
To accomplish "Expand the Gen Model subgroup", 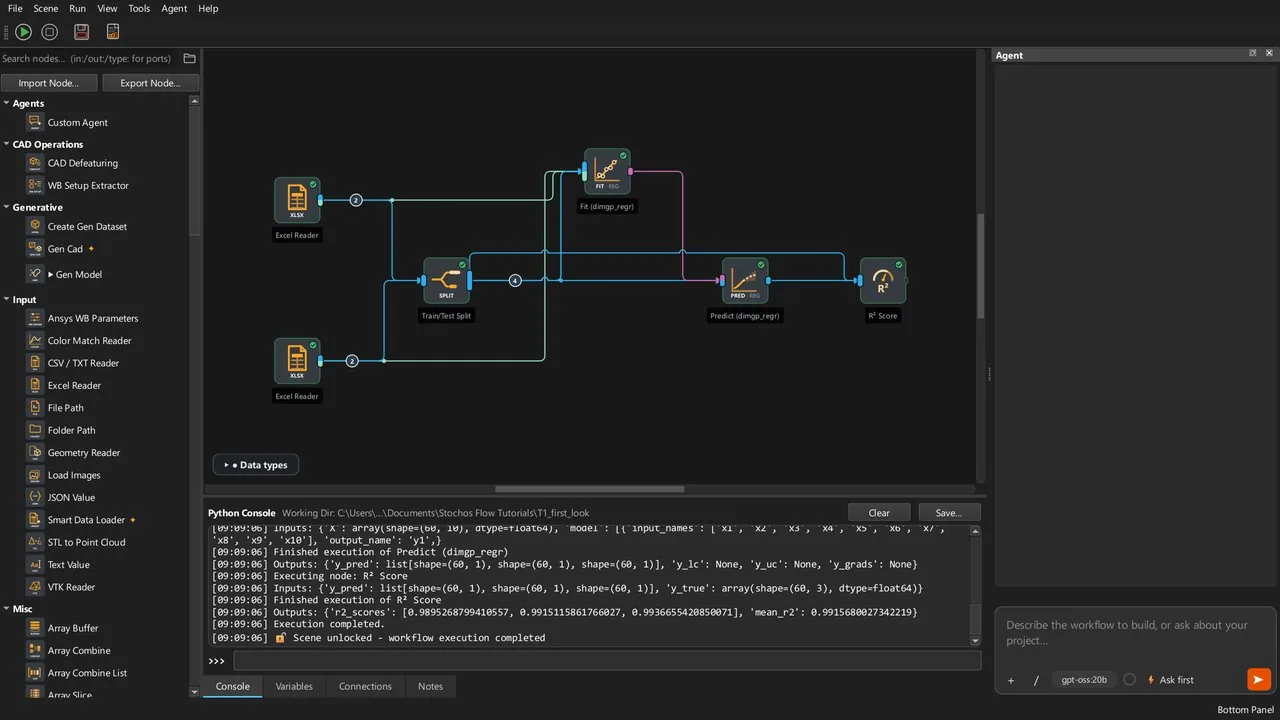I will coord(51,274).
